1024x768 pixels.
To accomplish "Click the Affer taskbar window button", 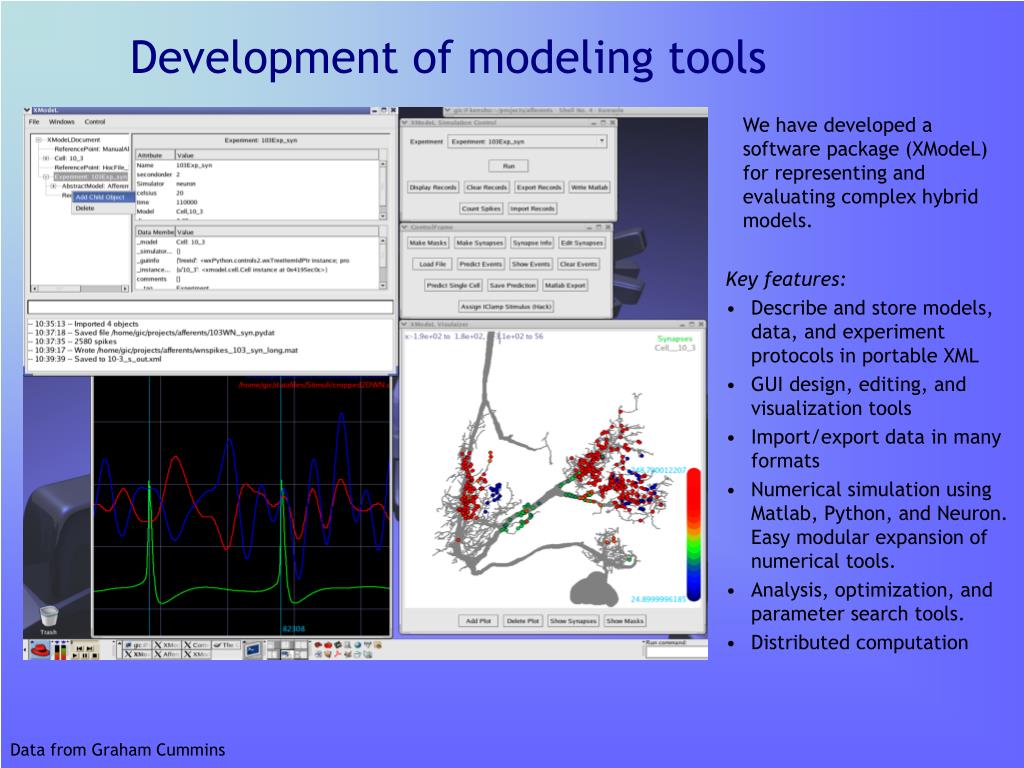I will (167, 654).
